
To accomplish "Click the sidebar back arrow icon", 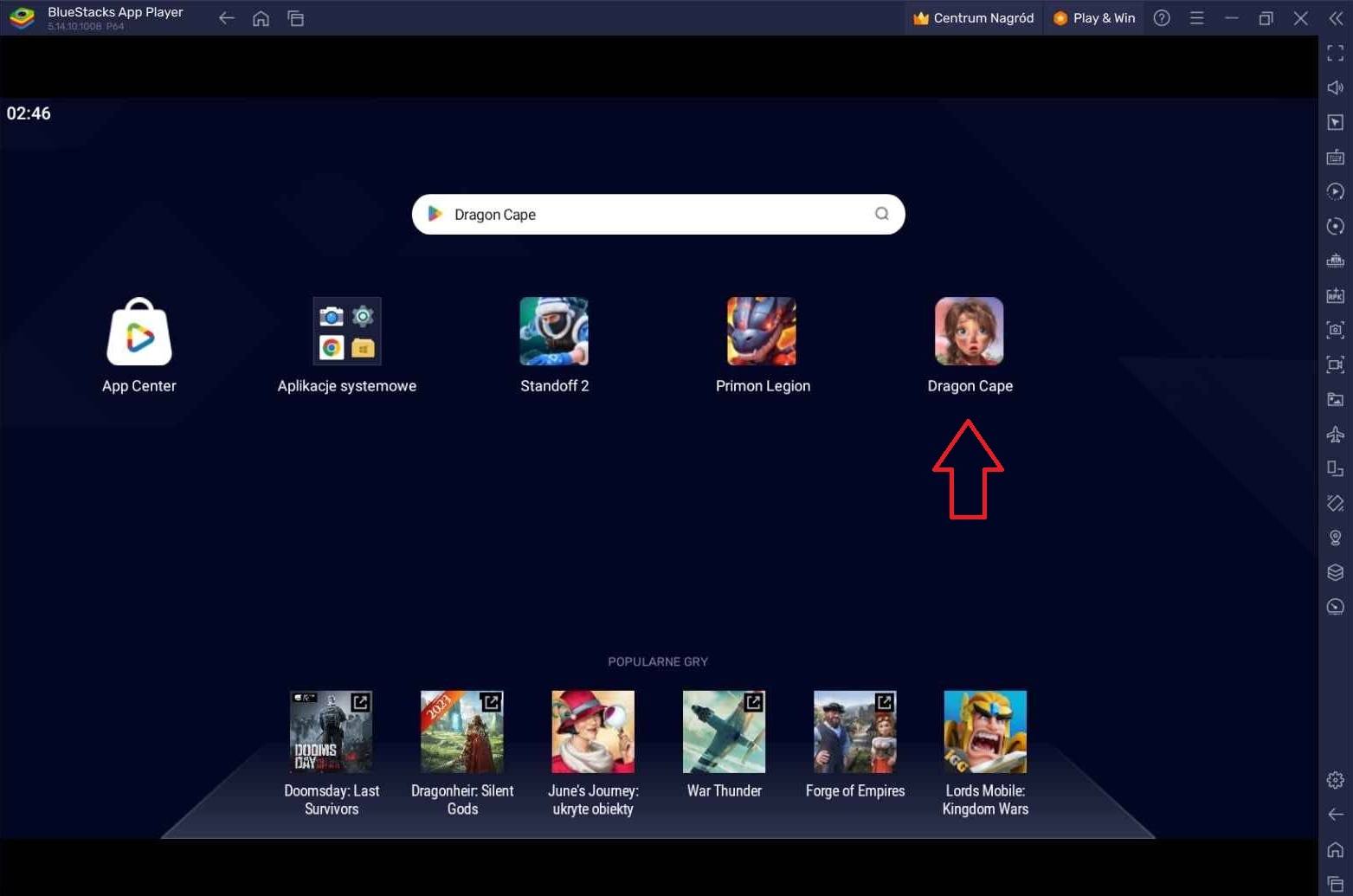I will [x=1335, y=815].
